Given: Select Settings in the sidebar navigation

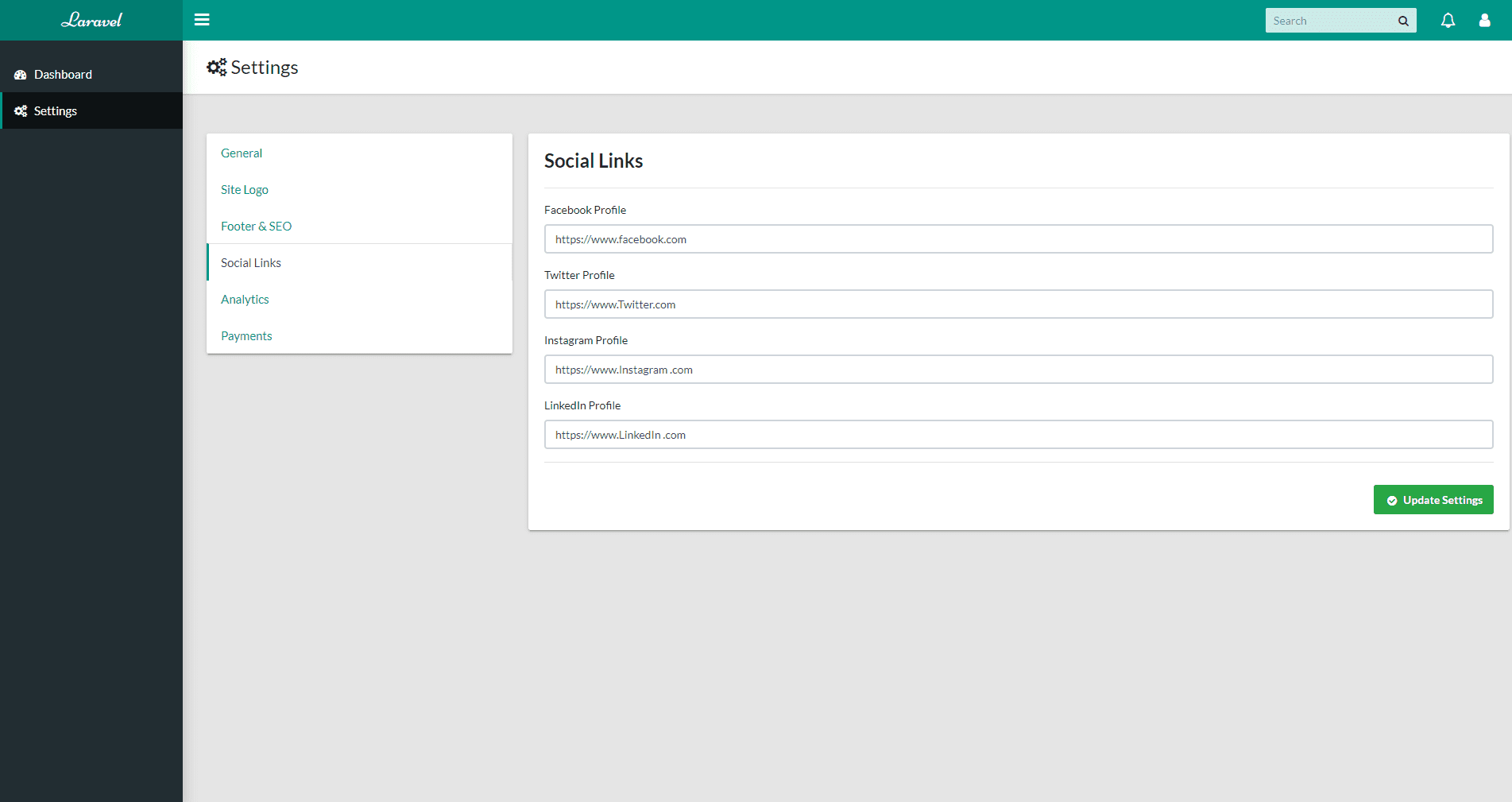Looking at the screenshot, I should 55,110.
